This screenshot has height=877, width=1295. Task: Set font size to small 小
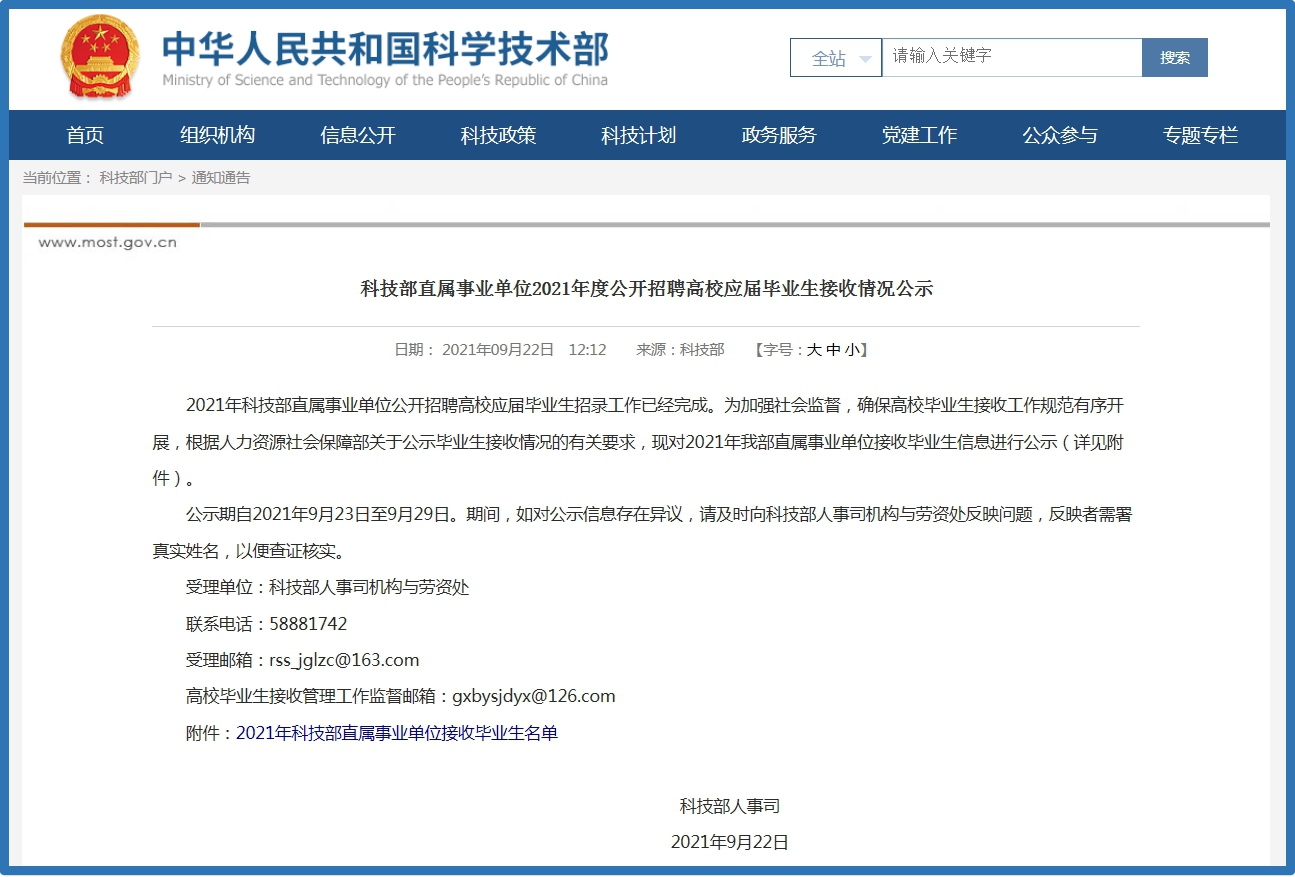click(850, 350)
